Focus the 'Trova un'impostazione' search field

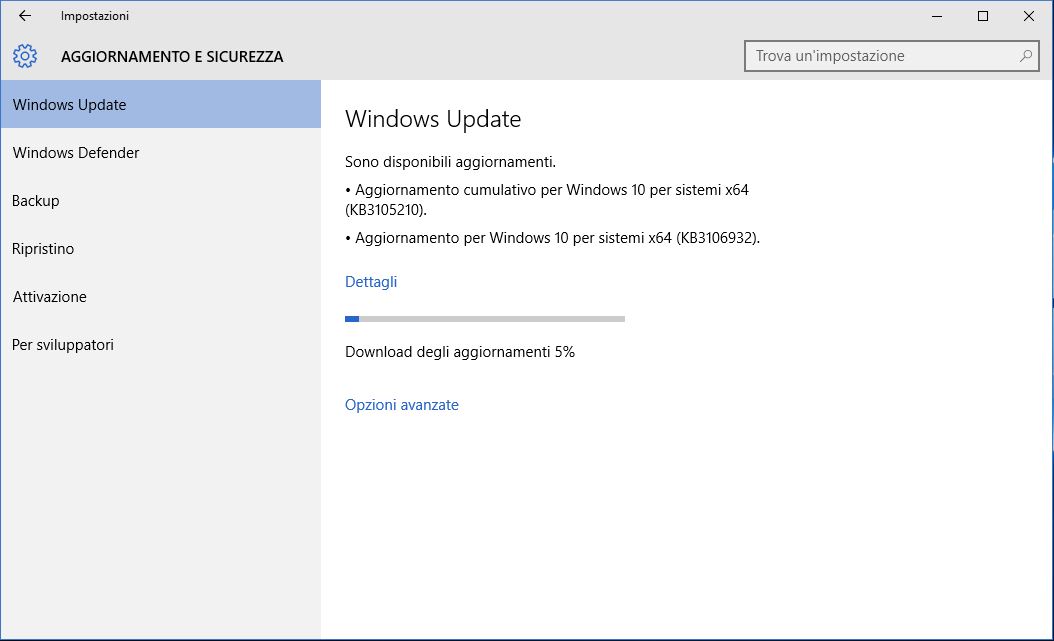(891, 56)
